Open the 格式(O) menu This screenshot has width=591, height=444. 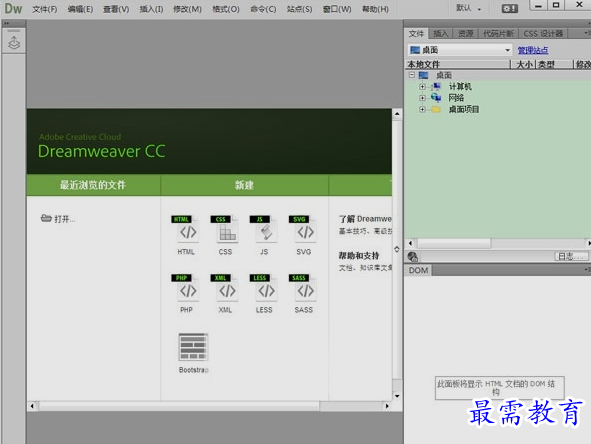point(226,9)
